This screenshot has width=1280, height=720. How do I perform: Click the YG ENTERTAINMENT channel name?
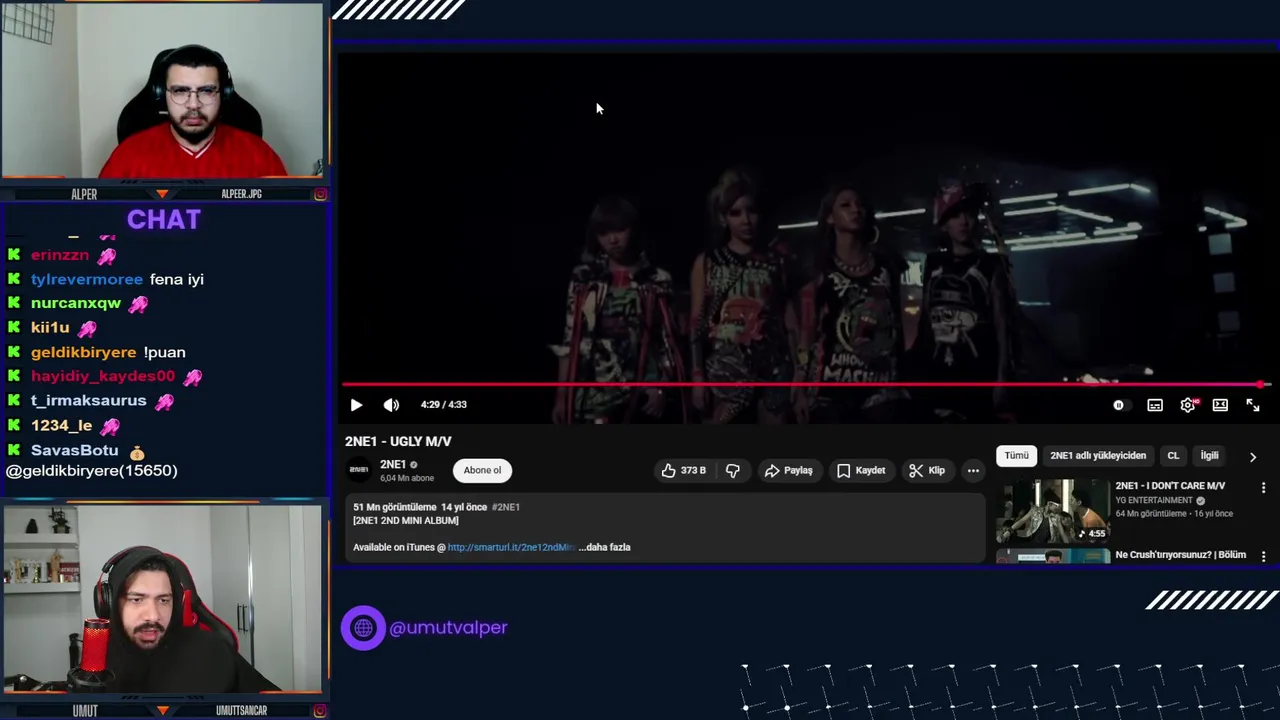(1154, 500)
